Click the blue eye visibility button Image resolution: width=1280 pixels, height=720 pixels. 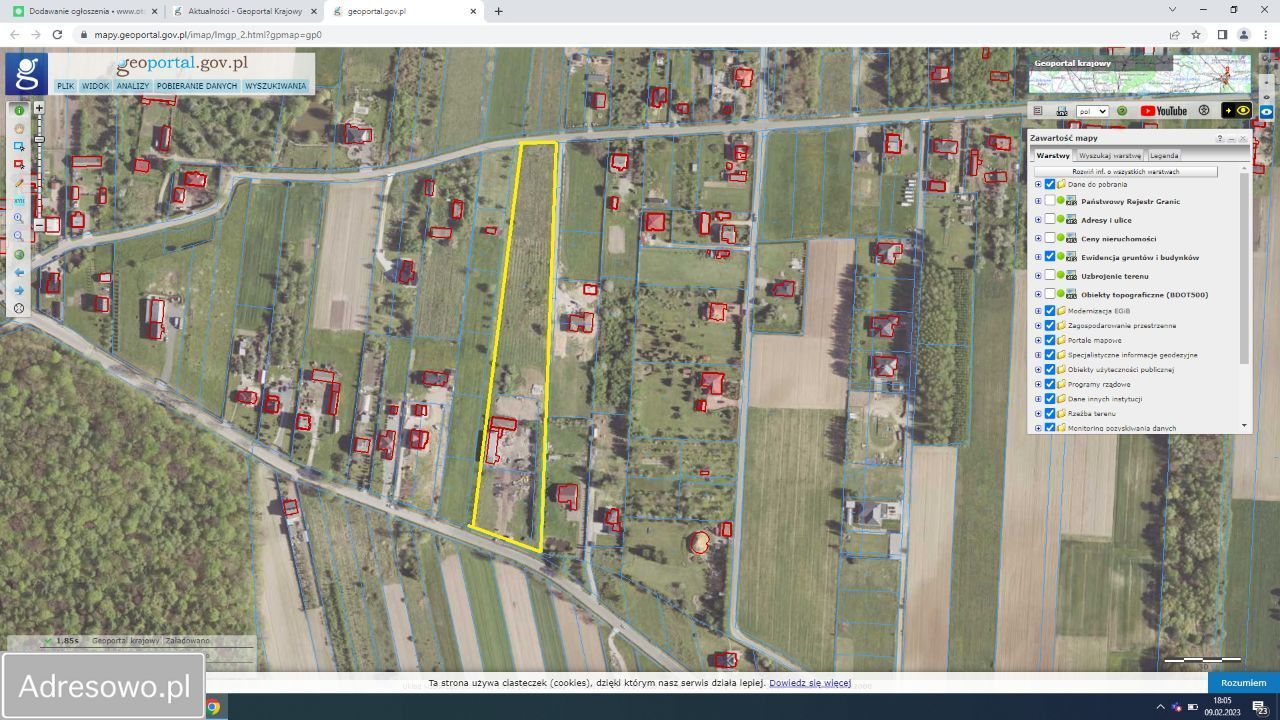[x=1267, y=112]
